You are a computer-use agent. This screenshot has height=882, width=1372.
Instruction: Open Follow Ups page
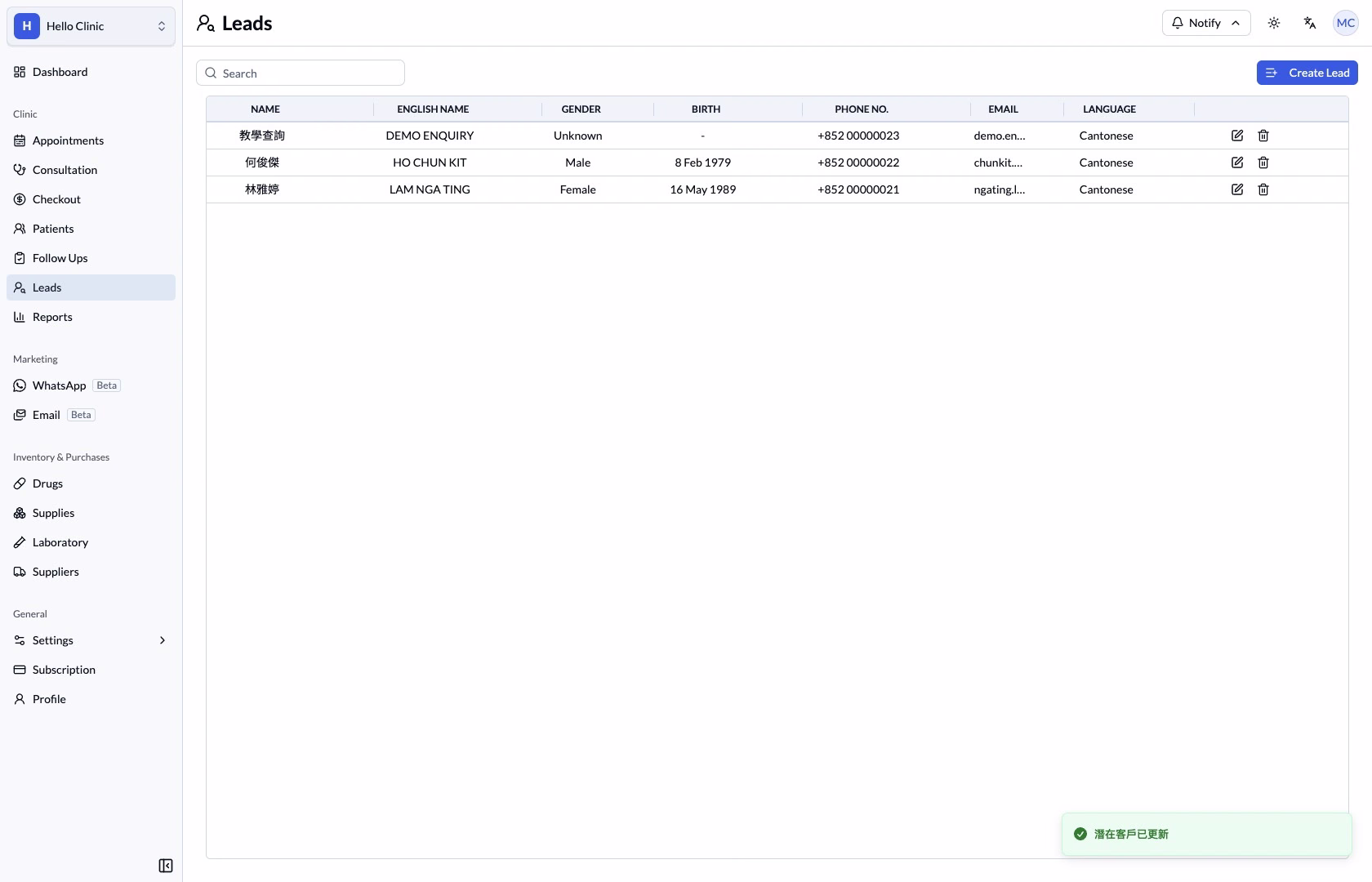tap(91, 258)
